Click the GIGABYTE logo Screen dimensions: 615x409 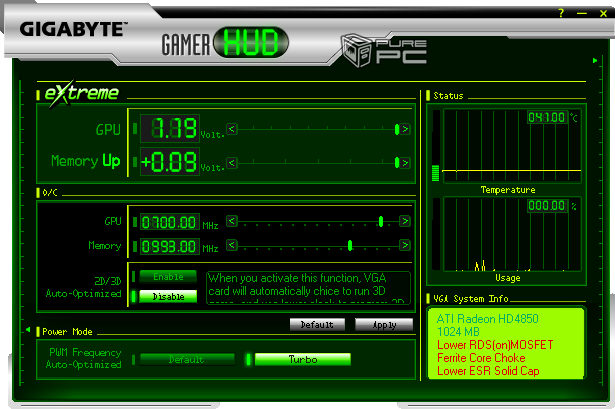(x=73, y=29)
